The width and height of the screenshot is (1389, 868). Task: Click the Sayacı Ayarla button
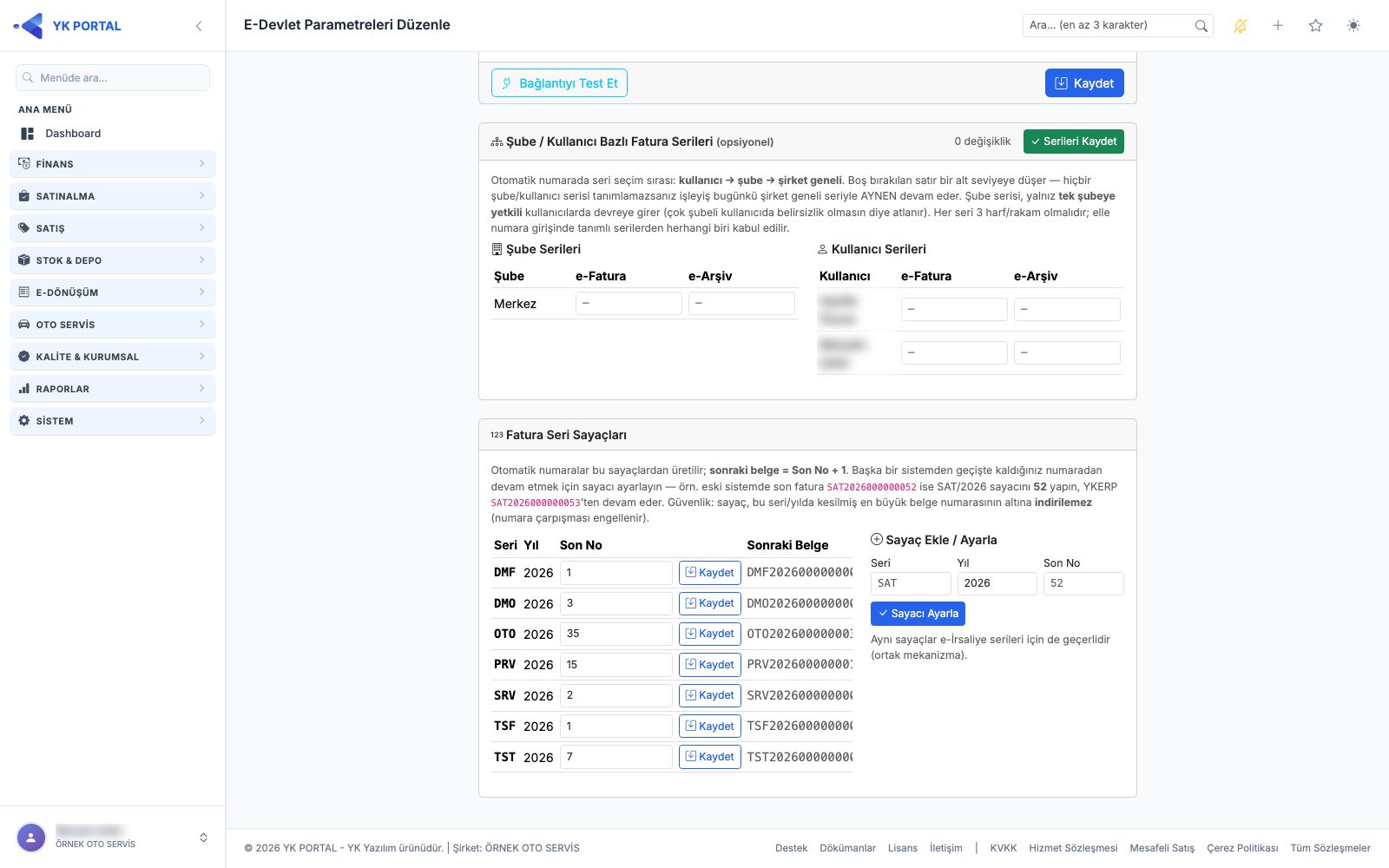(x=918, y=614)
